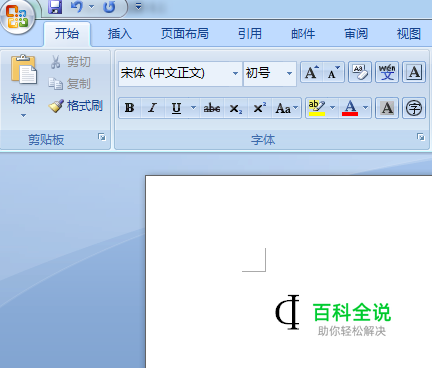432x368 pixels.
Task: Shrink font size with small A icon
Action: pos(333,72)
